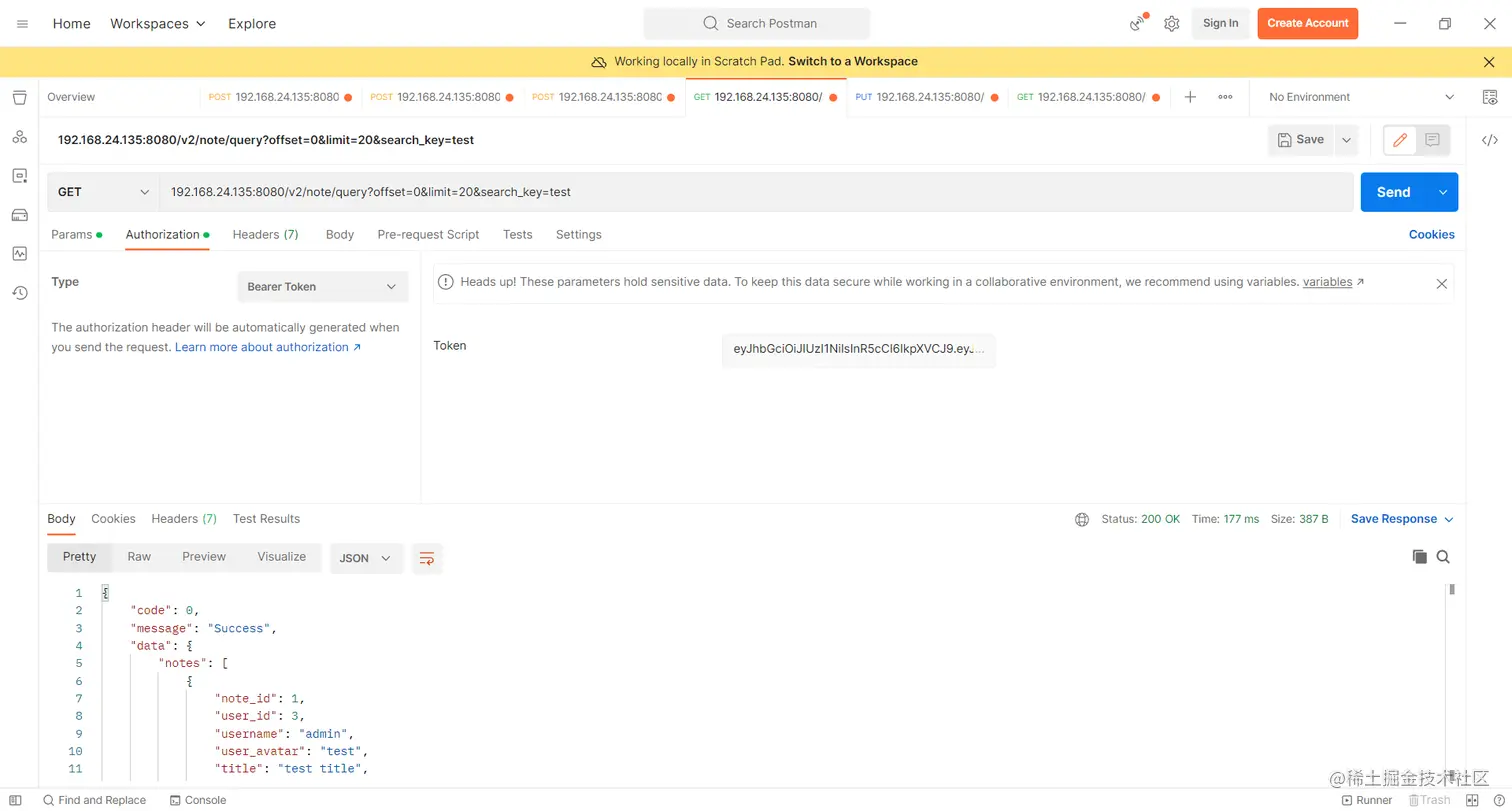This screenshot has width=1512, height=811.
Task: Open the request Settings tab
Action: point(579,234)
